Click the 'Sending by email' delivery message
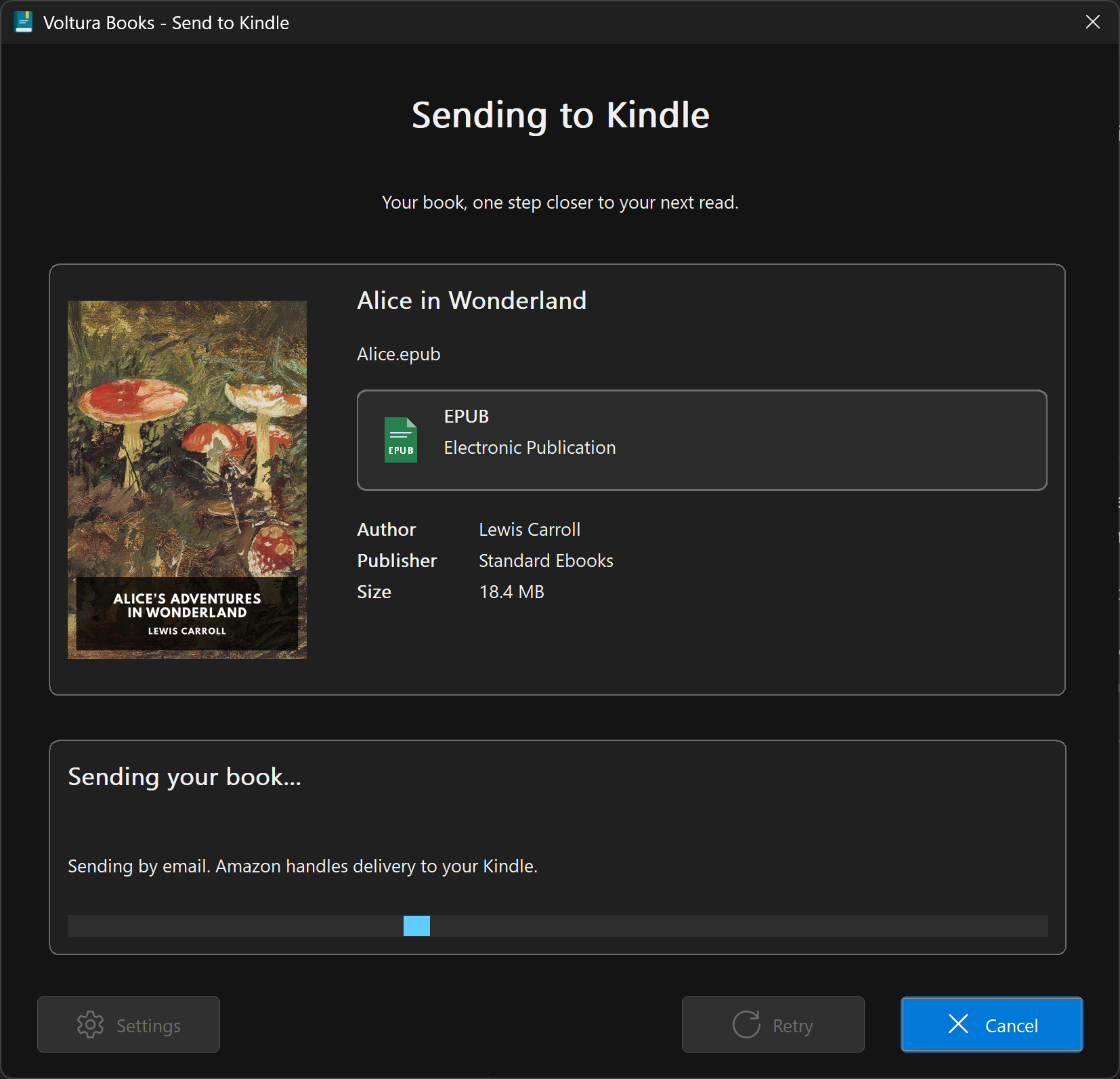The image size is (1120, 1079). (303, 866)
